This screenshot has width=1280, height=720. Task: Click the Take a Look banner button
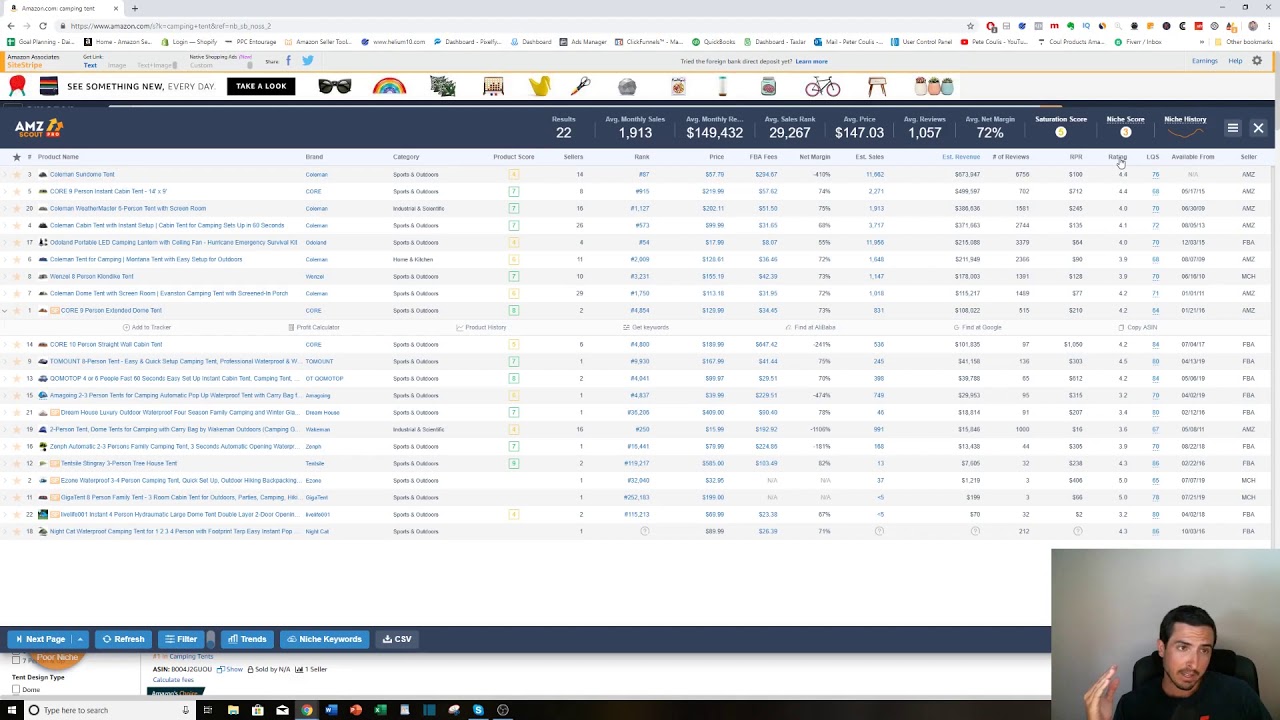pyautogui.click(x=261, y=86)
